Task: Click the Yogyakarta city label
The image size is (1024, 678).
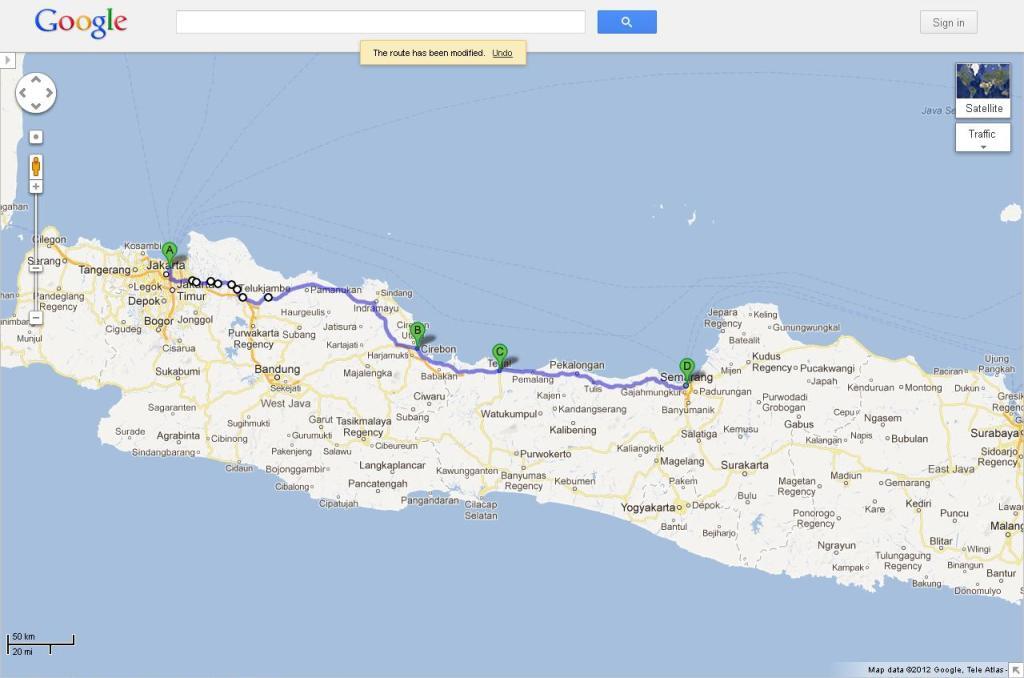Action: pos(648,508)
